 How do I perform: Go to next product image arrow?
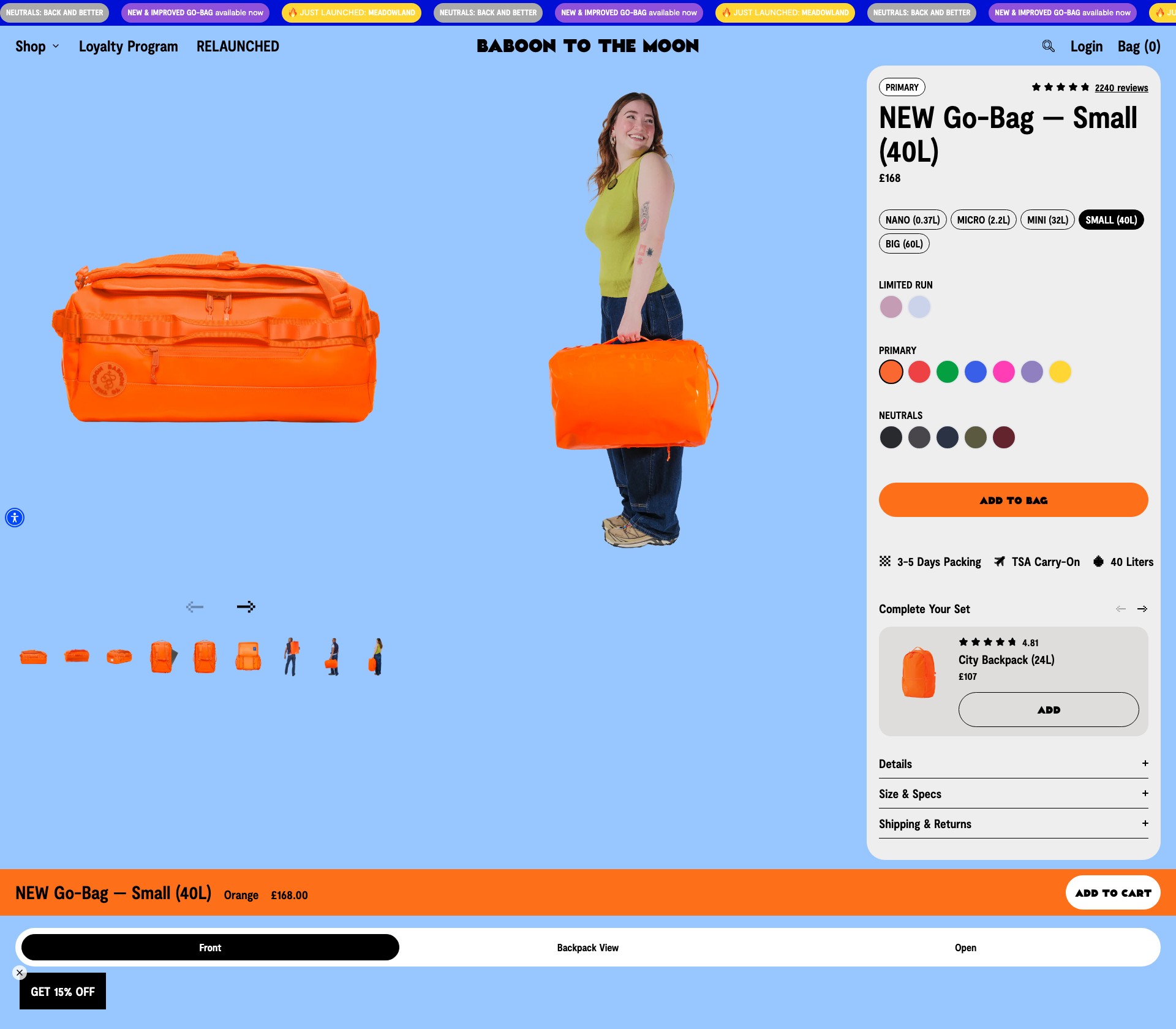[x=246, y=606]
